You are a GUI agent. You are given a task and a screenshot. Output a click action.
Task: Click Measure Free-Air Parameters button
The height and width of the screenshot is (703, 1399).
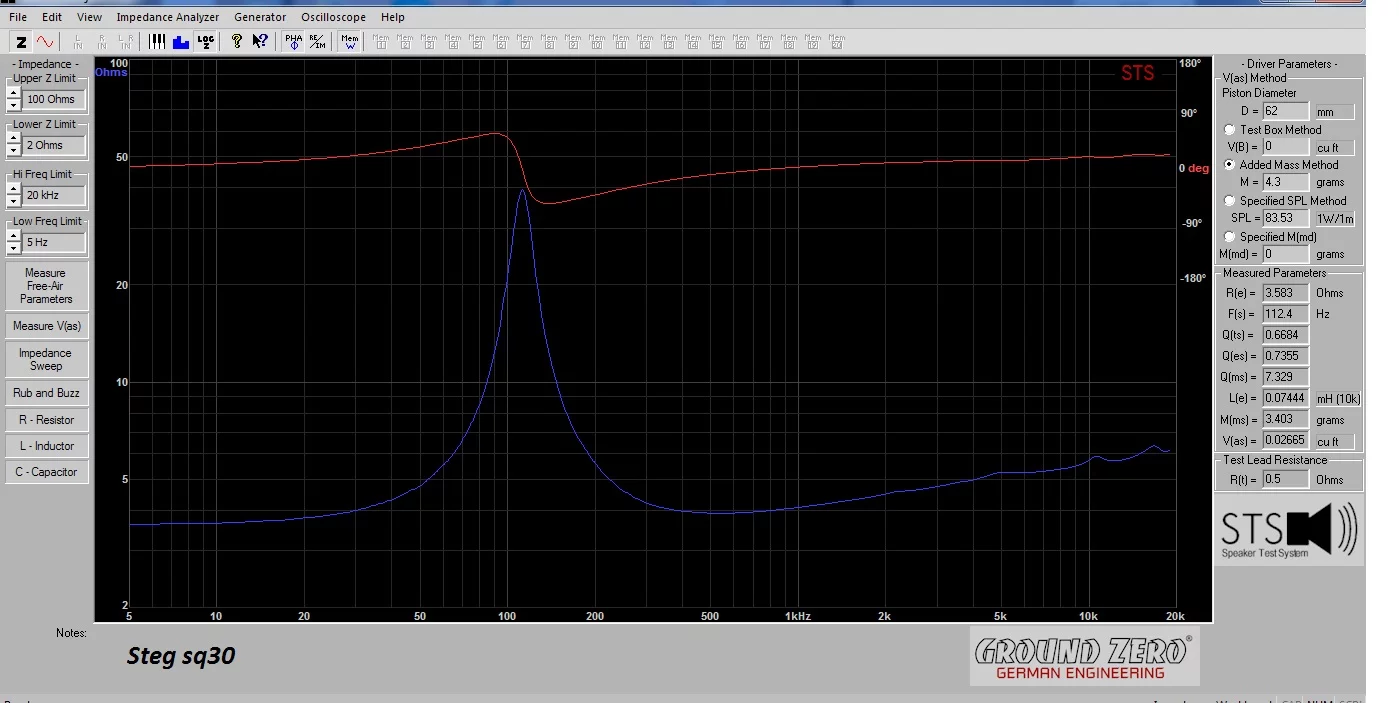tap(46, 286)
